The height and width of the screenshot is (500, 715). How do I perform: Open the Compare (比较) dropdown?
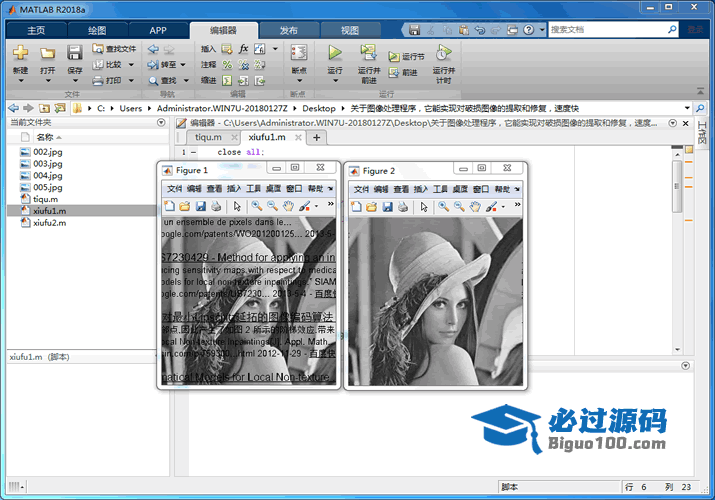tap(114, 64)
